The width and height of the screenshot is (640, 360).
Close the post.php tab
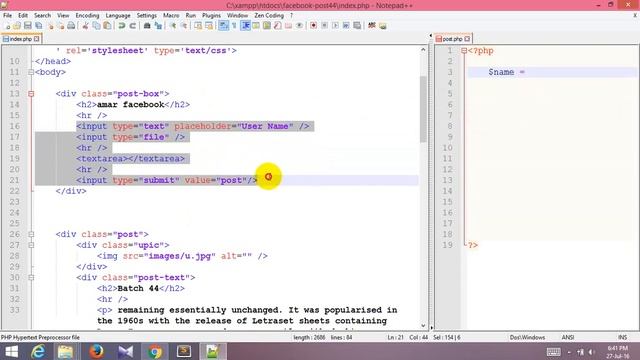click(467, 39)
